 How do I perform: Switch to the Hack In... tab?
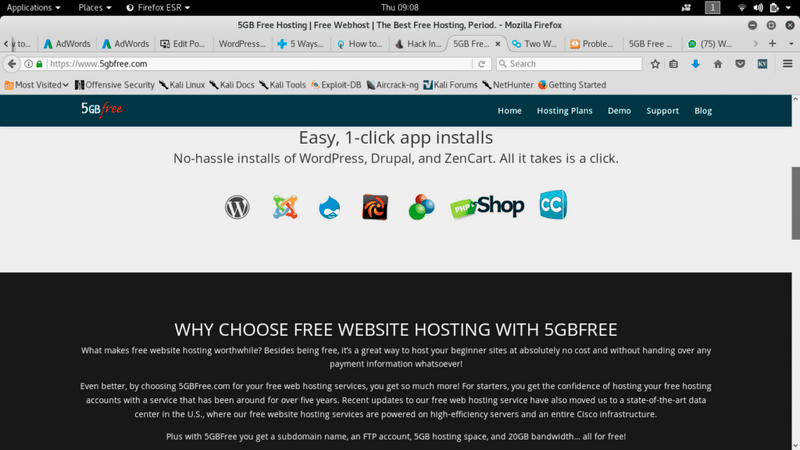click(x=418, y=44)
